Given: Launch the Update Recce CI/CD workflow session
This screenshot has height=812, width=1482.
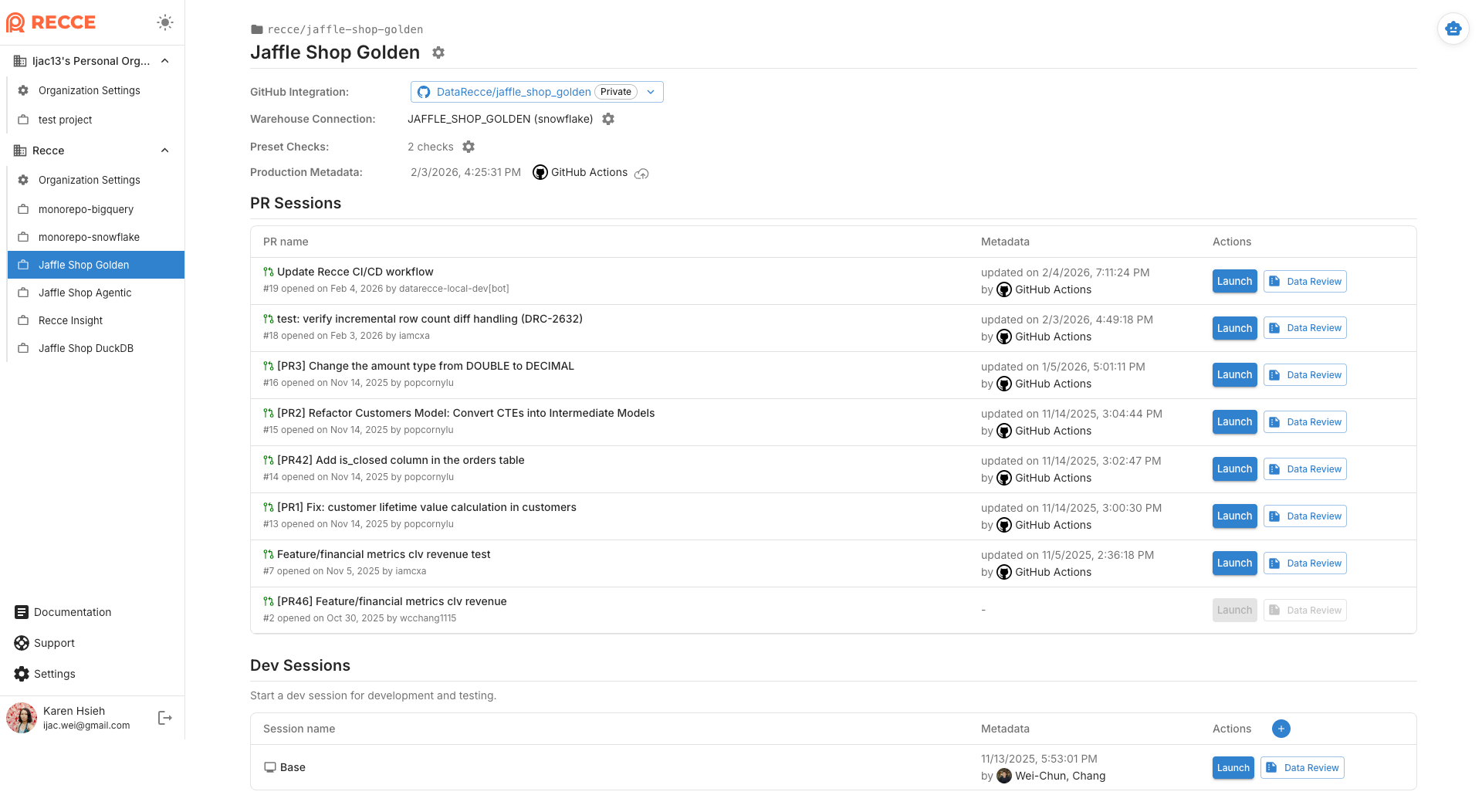Looking at the screenshot, I should [x=1234, y=281].
